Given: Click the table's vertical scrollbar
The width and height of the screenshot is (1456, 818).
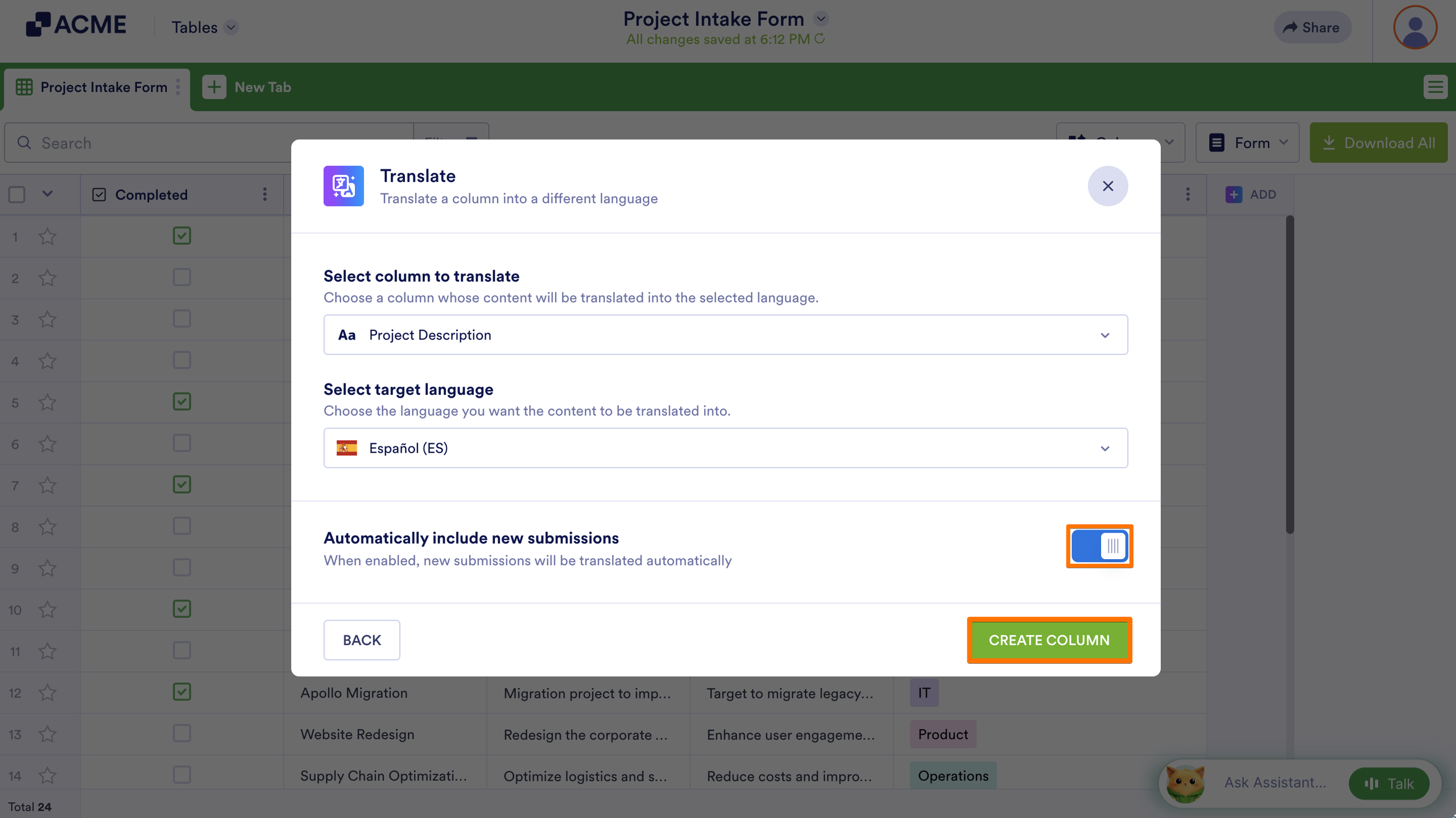Looking at the screenshot, I should (x=1289, y=375).
